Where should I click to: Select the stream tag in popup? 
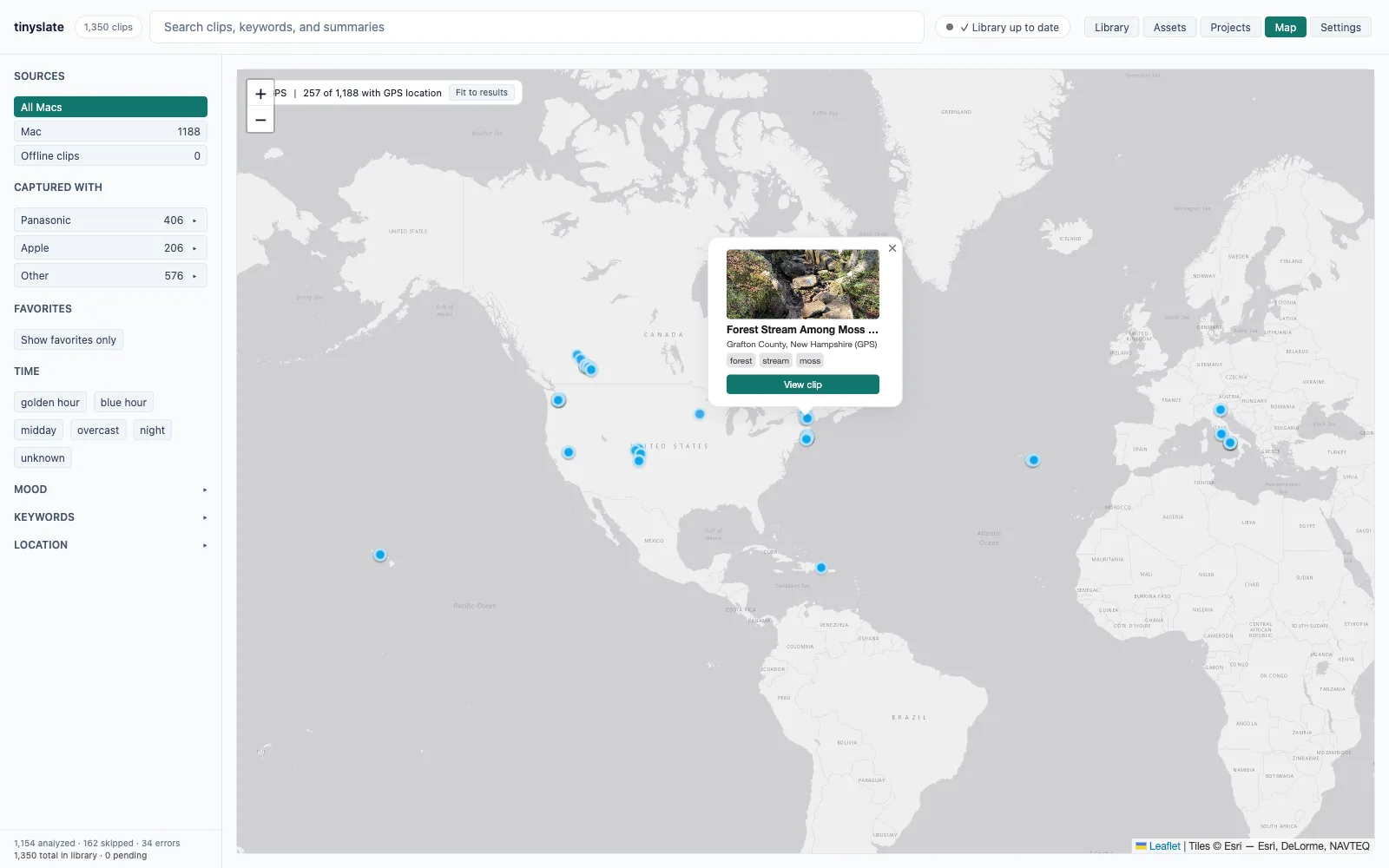[x=776, y=361]
